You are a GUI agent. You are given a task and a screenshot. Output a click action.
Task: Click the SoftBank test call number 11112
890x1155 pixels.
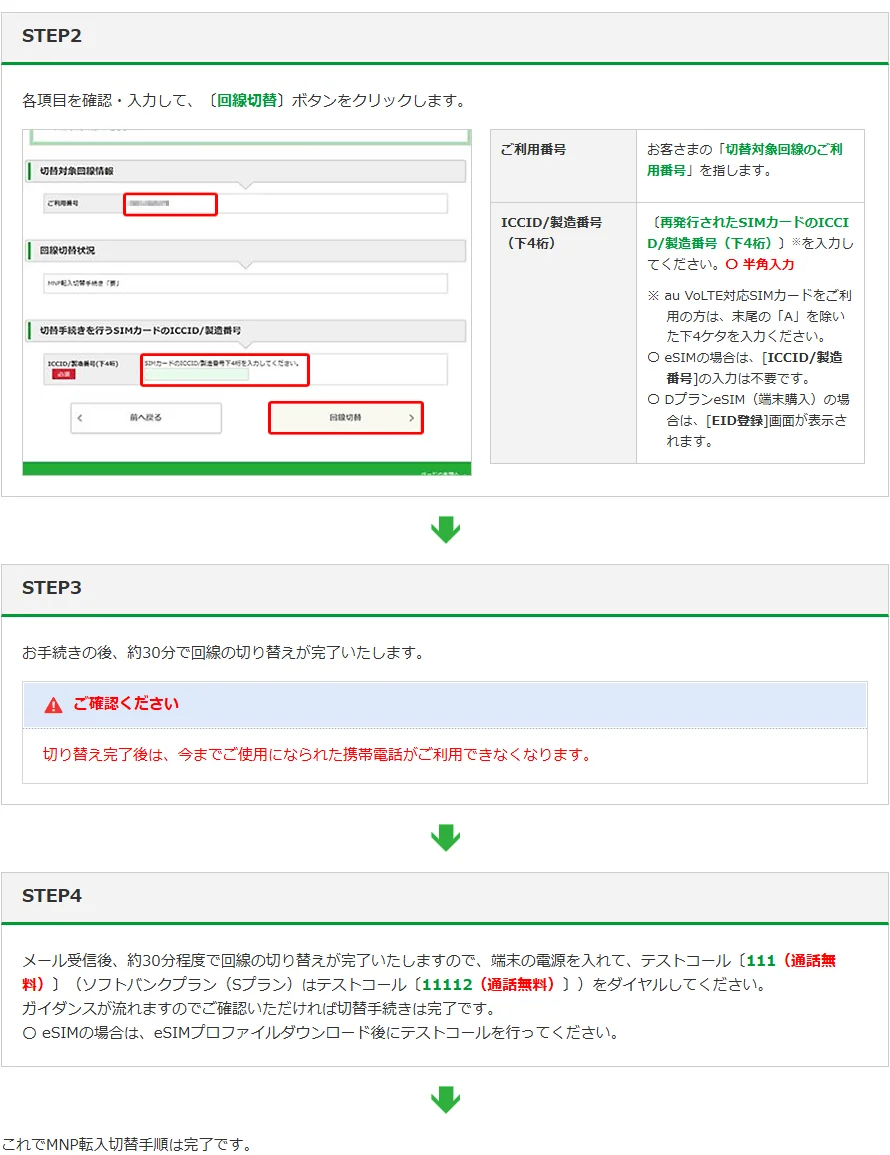(446, 985)
